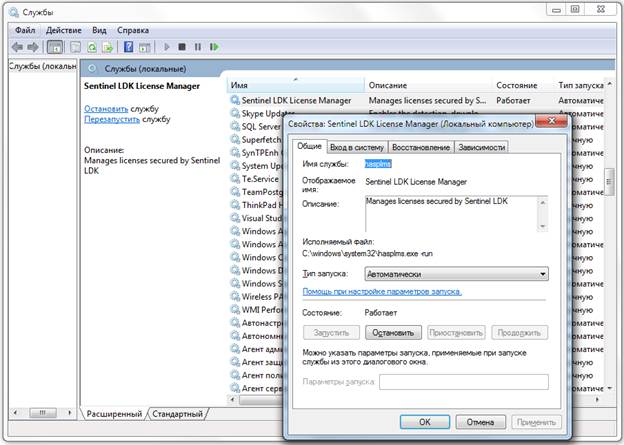Click the Остановить button in the dialog

point(393,332)
